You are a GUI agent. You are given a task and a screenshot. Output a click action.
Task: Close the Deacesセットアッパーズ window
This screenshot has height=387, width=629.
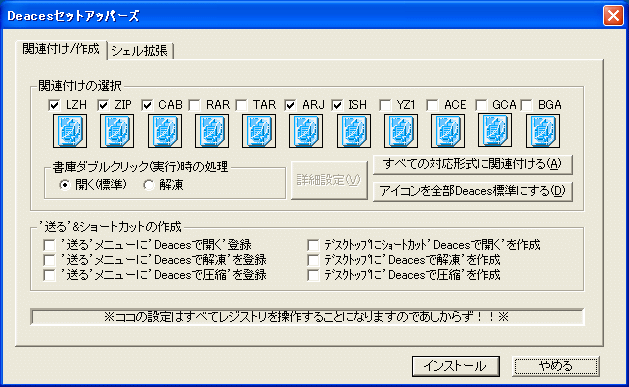pyautogui.click(x=613, y=16)
